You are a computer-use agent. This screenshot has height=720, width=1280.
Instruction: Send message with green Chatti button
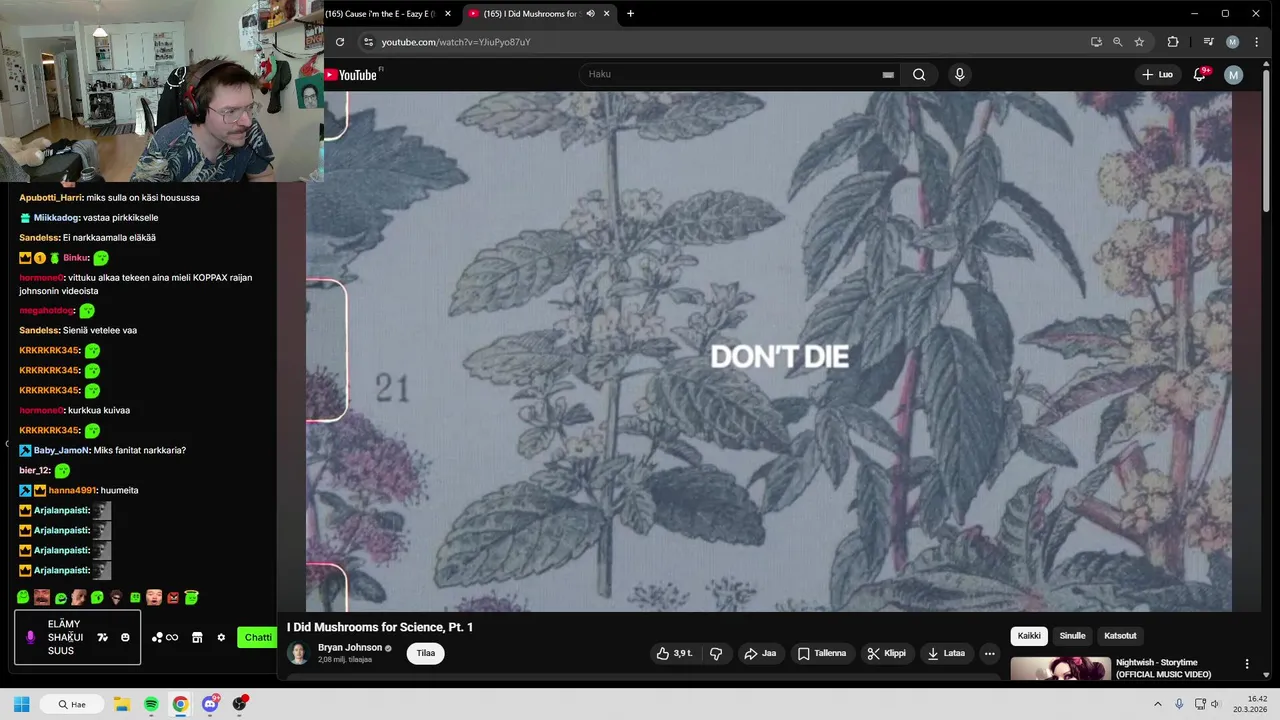pyautogui.click(x=257, y=637)
